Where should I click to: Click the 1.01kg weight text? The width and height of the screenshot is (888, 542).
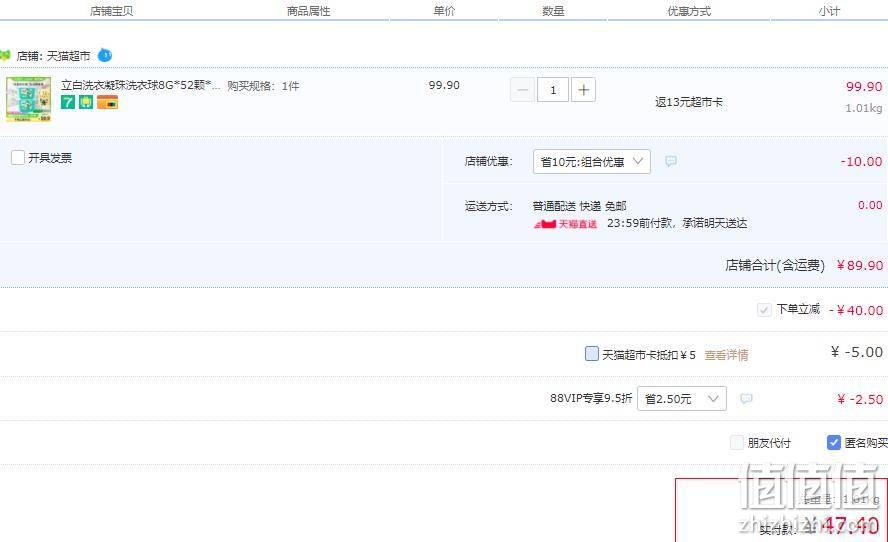pos(864,108)
